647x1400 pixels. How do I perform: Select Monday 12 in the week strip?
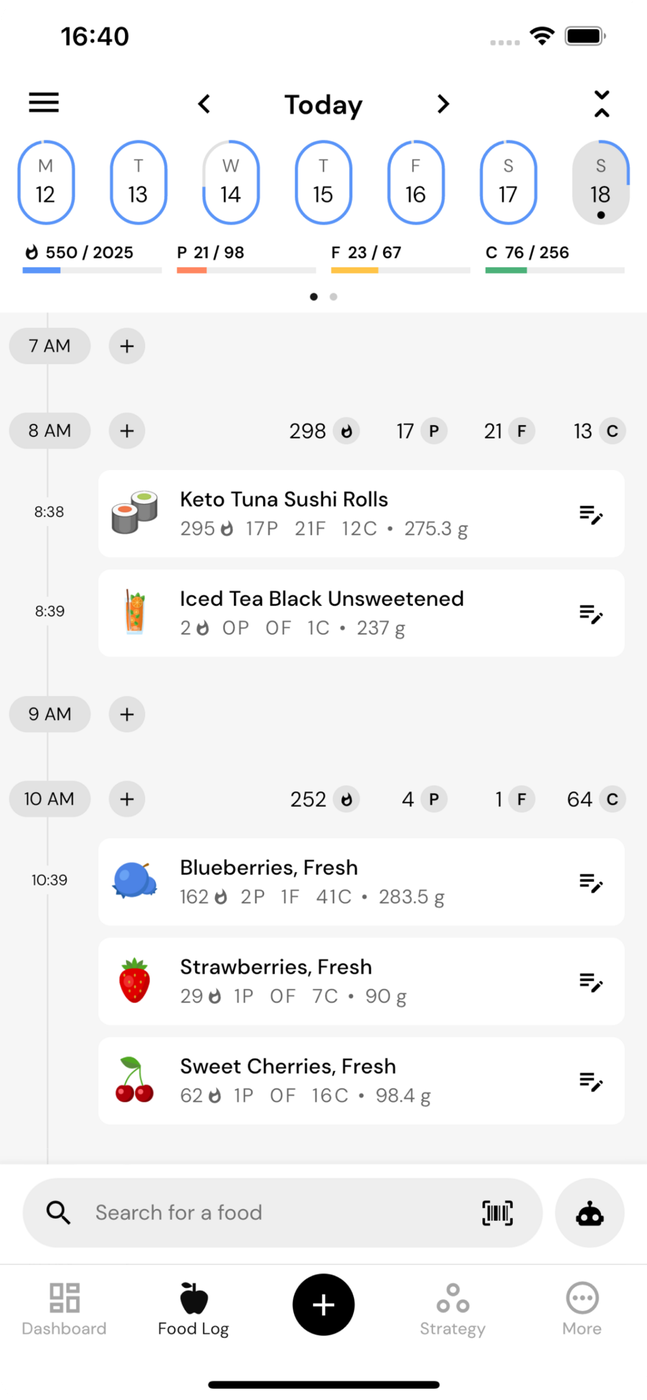coord(45,182)
